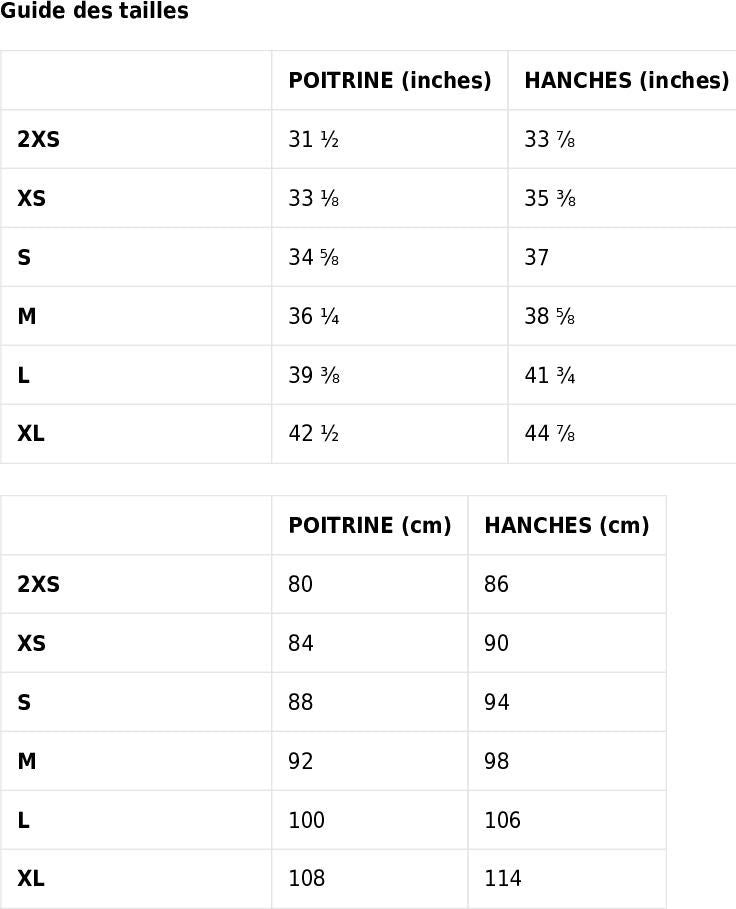736x909 pixels.
Task: Click the "Guide des tailles" heading
Action: tap(94, 12)
